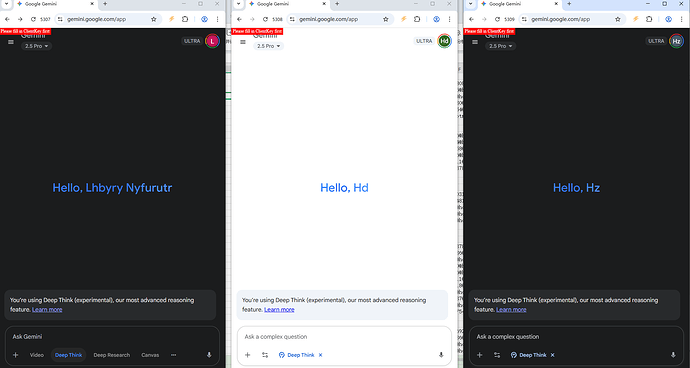This screenshot has width=690, height=368.
Task: Open extensions puzzle icon in middle window
Action: click(x=417, y=19)
